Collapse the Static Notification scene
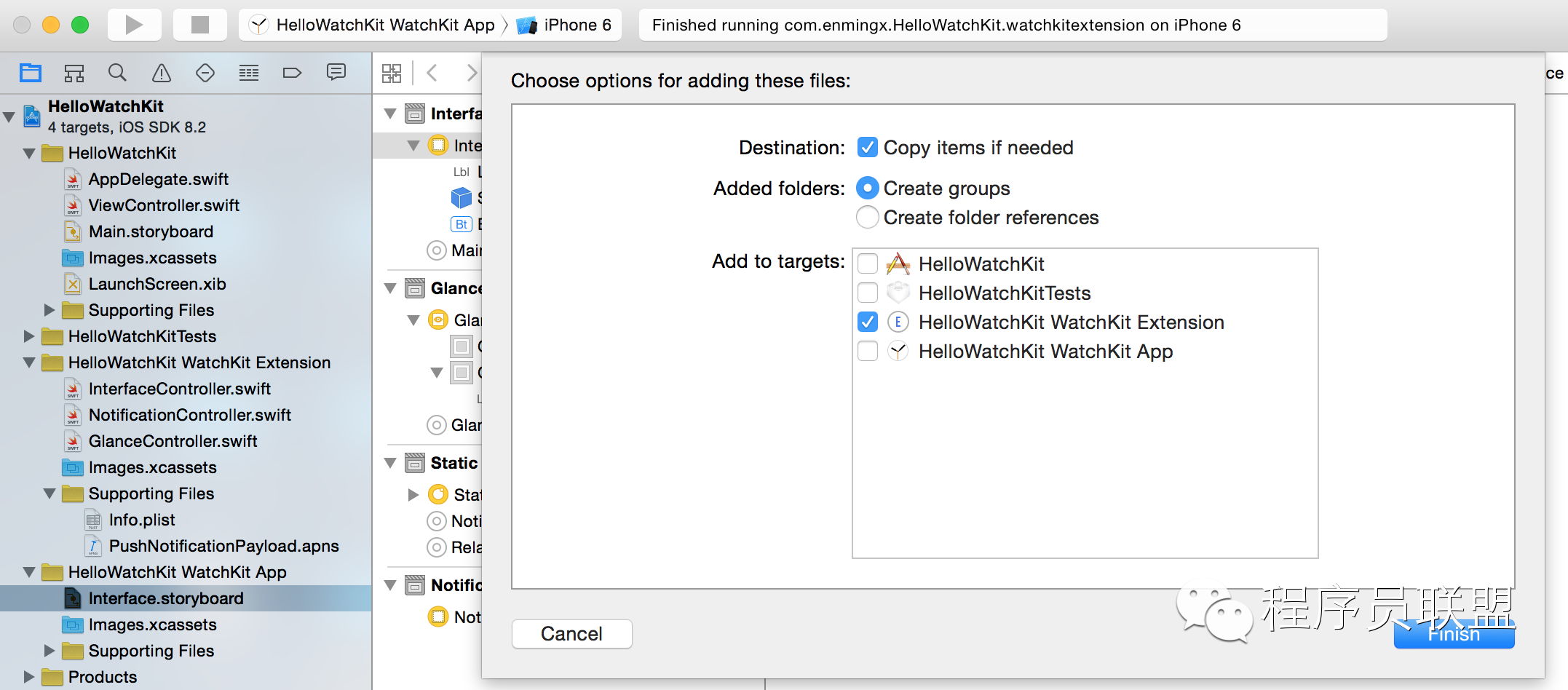Screen dimensions: 1568x690 click(390, 463)
